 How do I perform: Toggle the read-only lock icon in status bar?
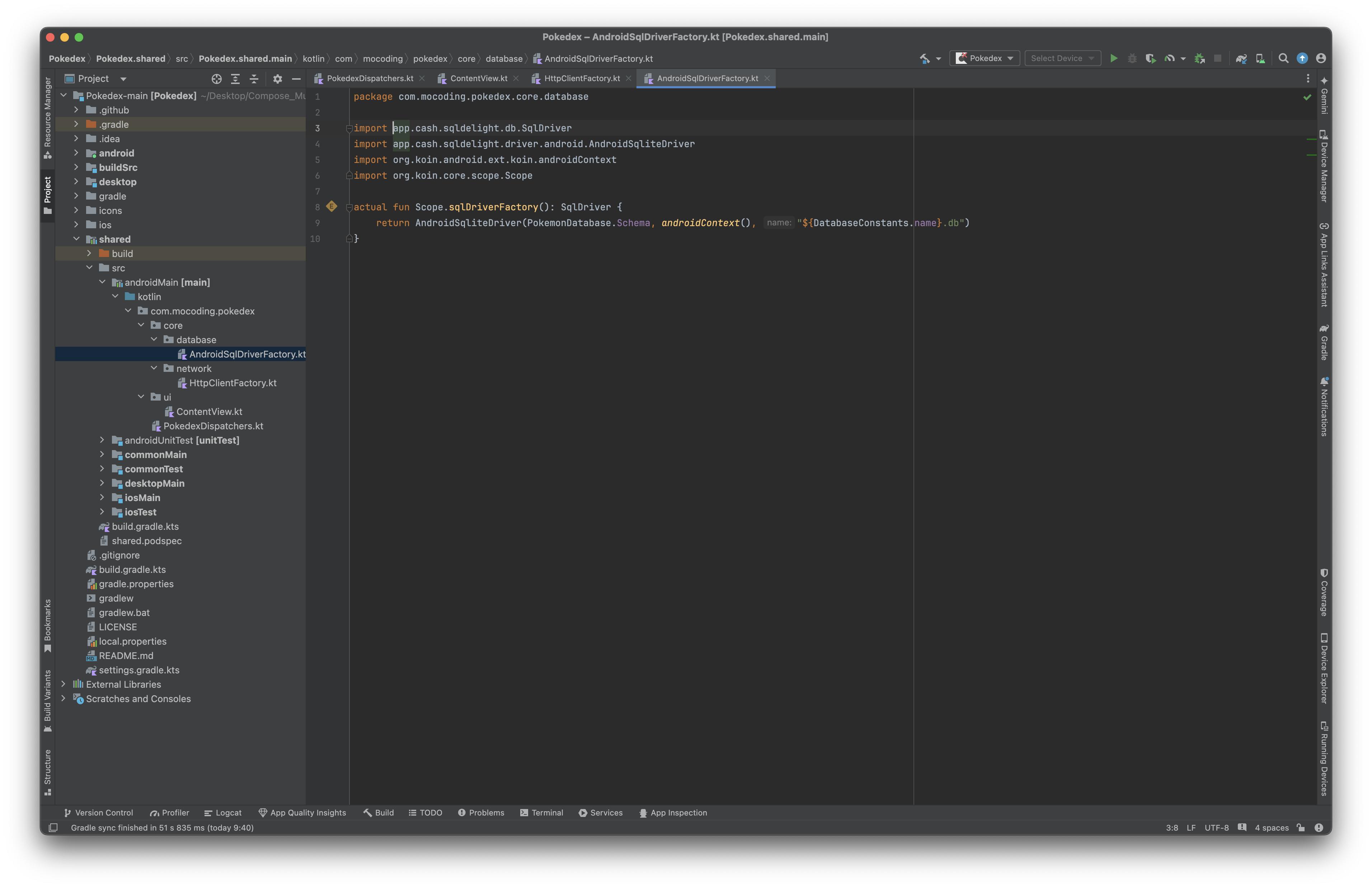(1301, 827)
